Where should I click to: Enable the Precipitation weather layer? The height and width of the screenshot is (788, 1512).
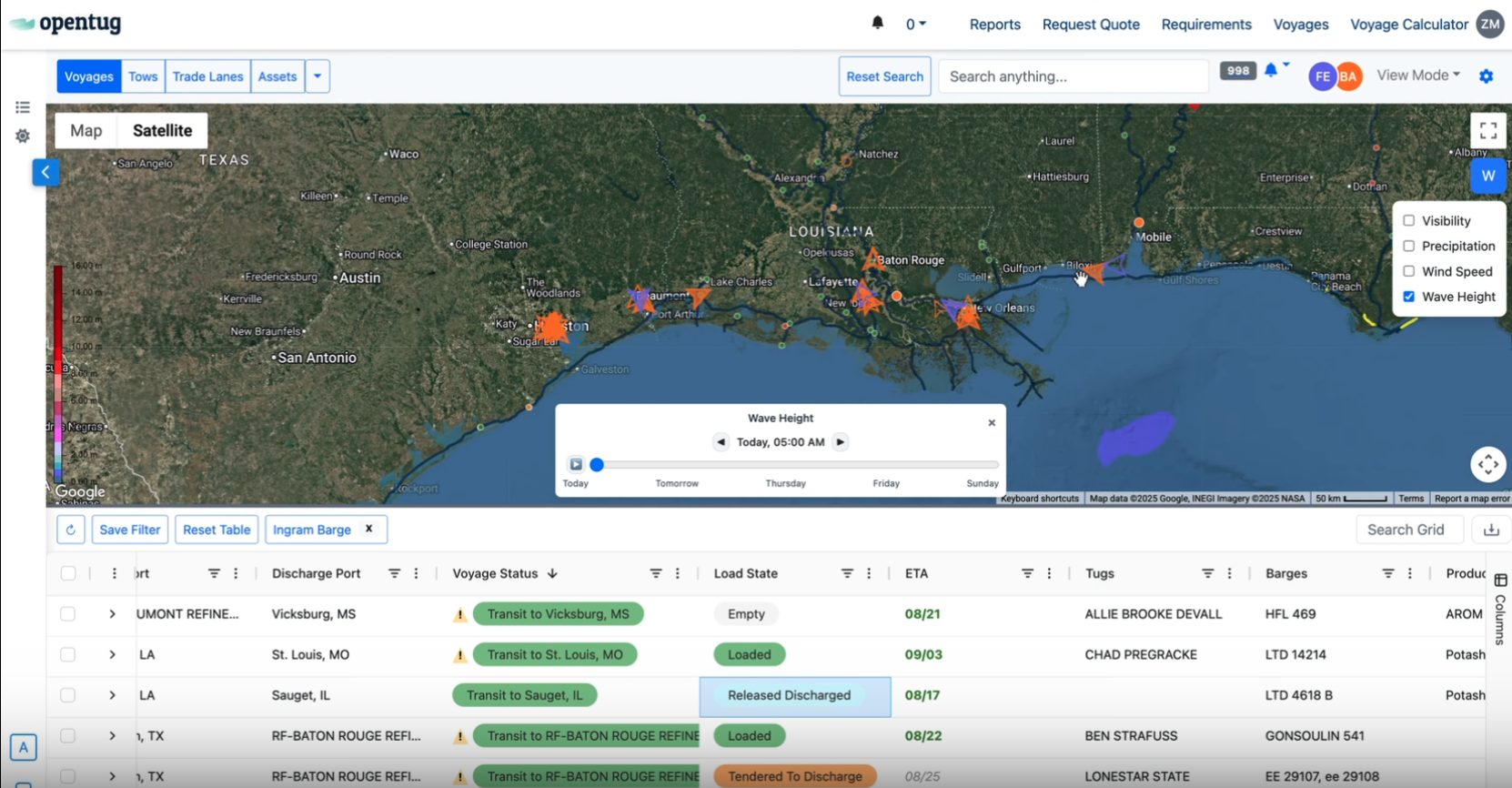coord(1408,246)
